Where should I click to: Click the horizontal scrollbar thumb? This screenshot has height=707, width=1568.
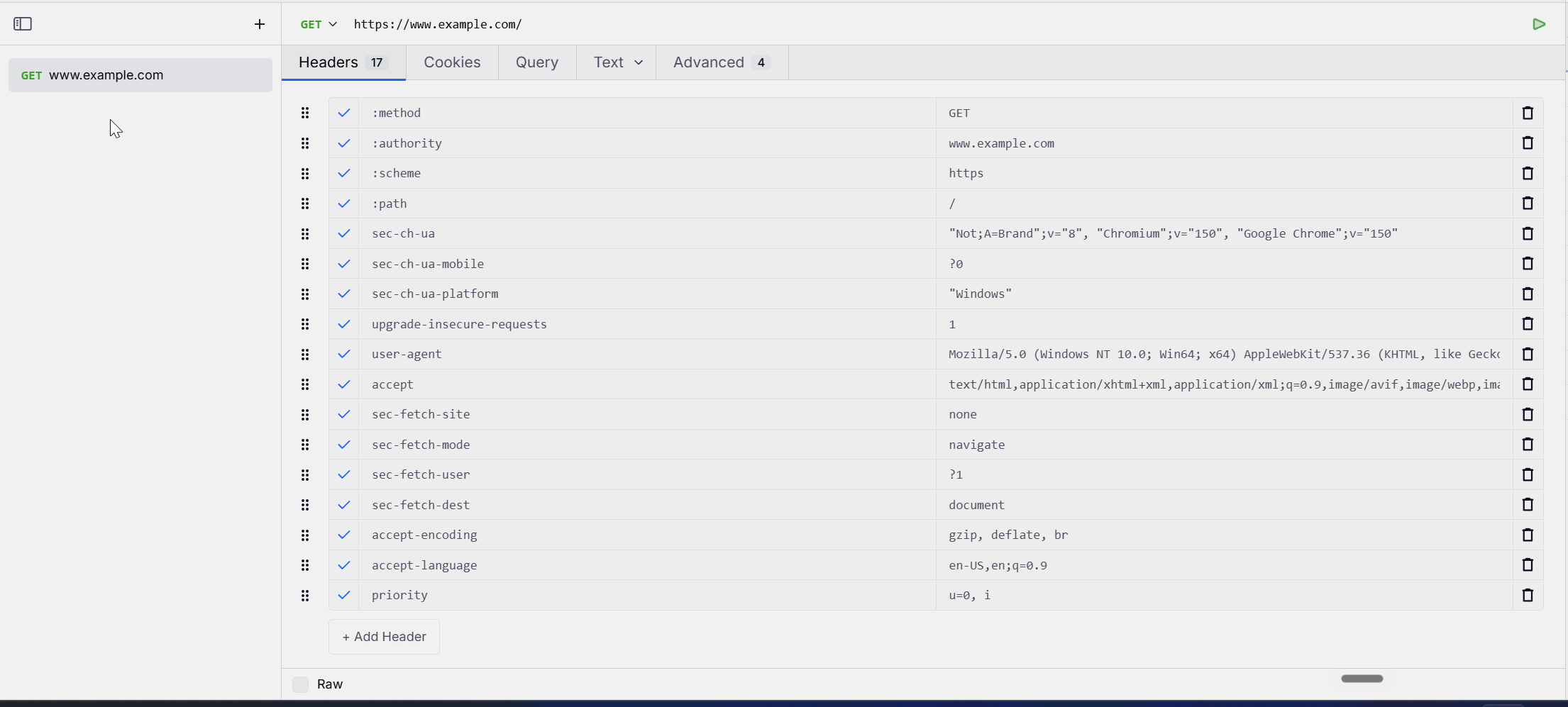tap(1362, 679)
